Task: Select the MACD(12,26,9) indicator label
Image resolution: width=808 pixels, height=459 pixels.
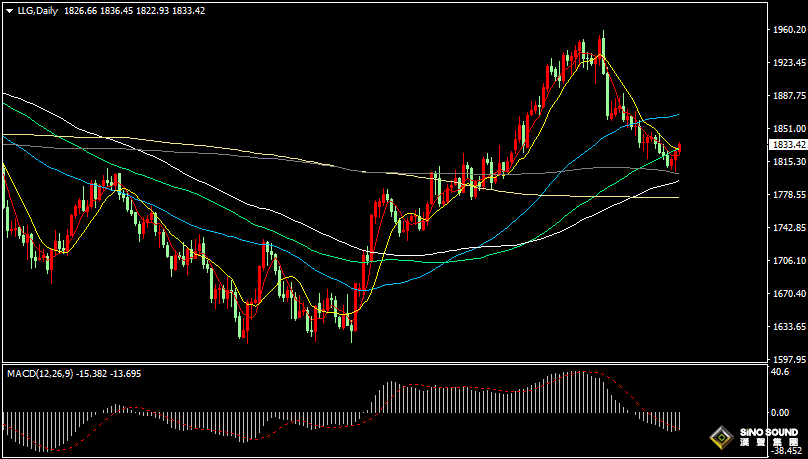Action: [39, 374]
